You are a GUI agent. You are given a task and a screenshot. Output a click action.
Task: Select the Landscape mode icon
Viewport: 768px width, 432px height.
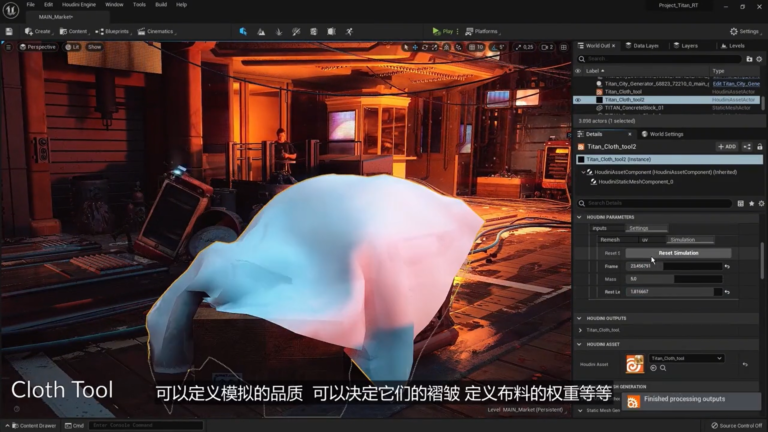[261, 31]
